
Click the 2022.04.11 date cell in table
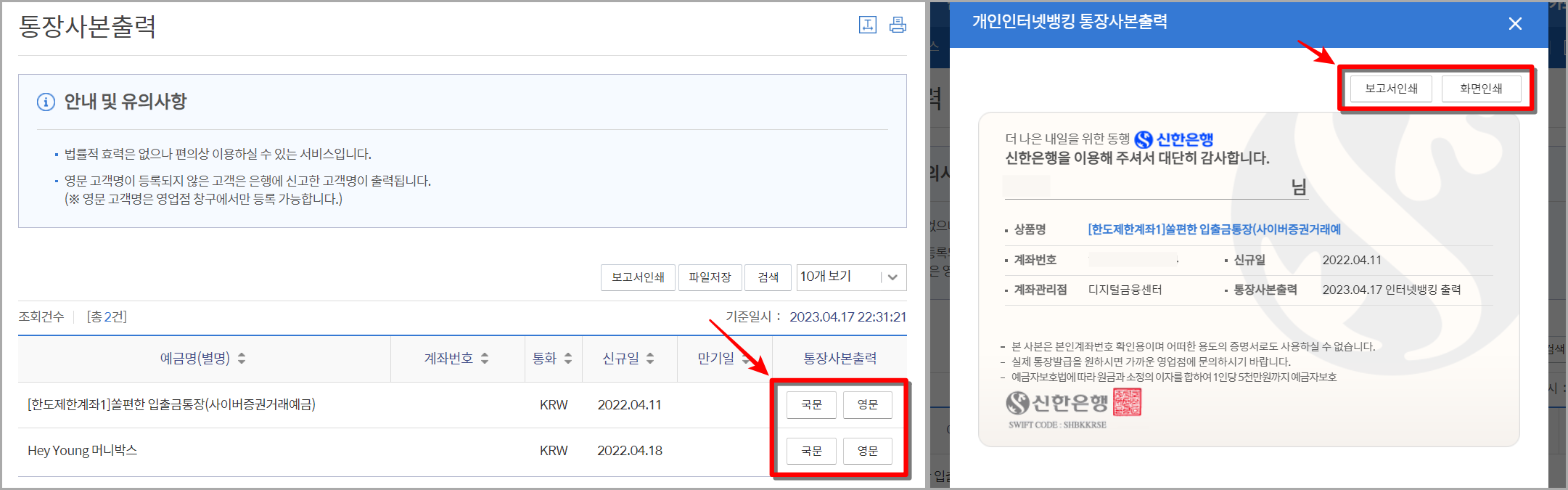click(x=630, y=405)
